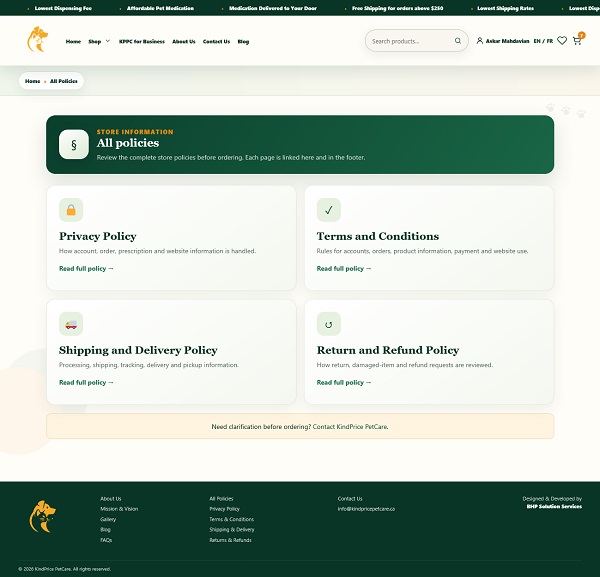Open Mission & Vision footer link

pos(119,509)
